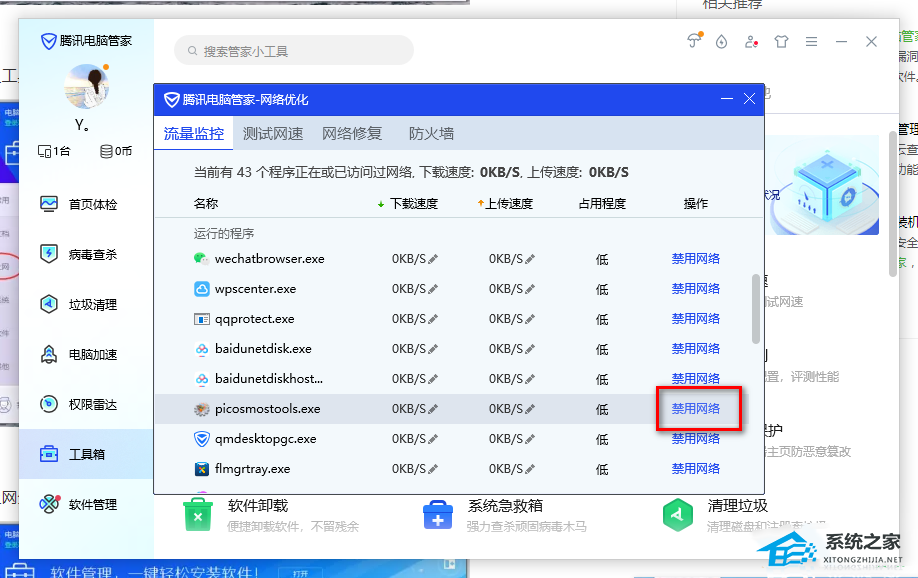This screenshot has height=578, width=918.
Task: Open the 清理垃圾 tool
Action: [744, 515]
